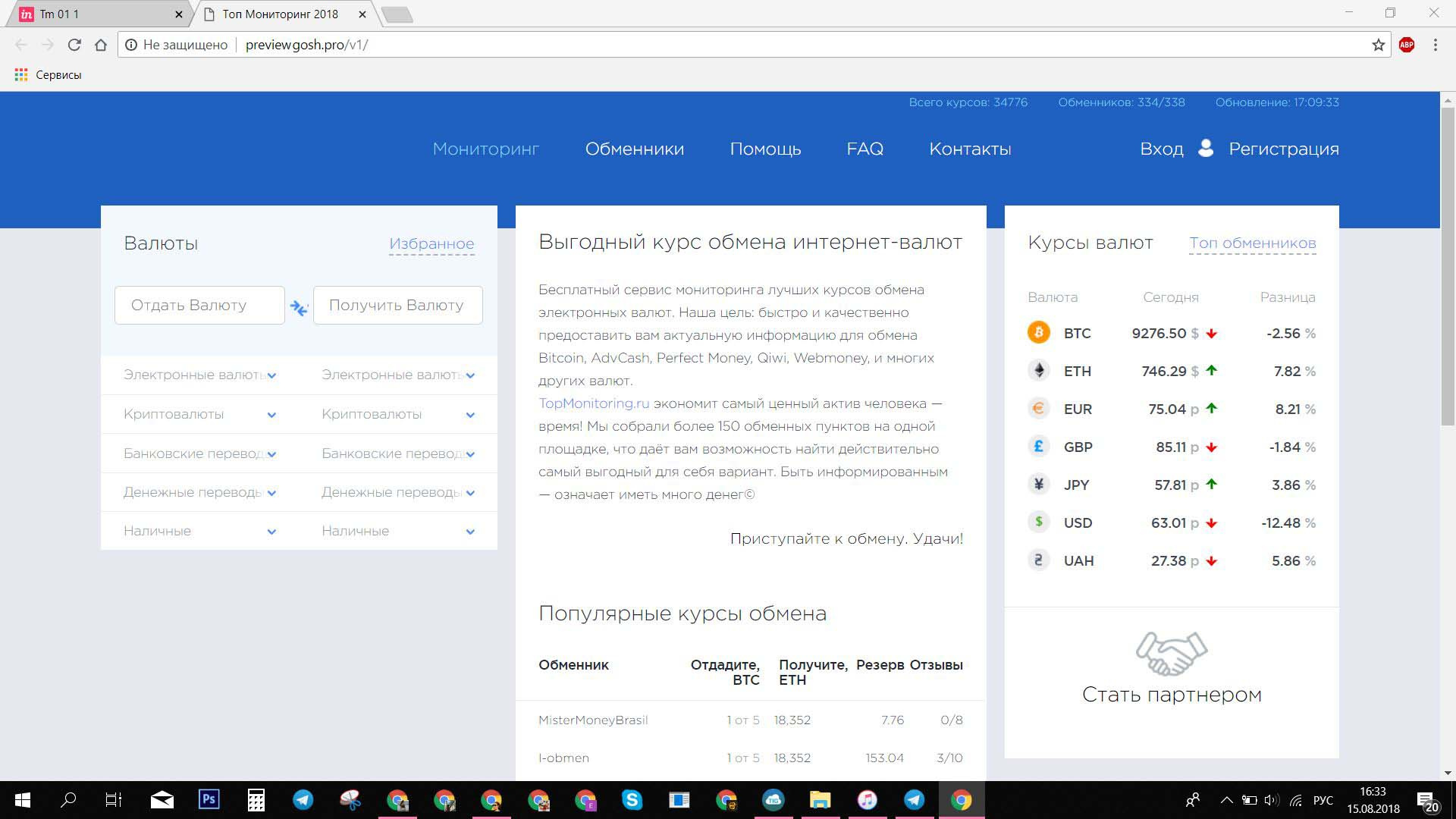Click the handshake partner icon

pyautogui.click(x=1172, y=654)
